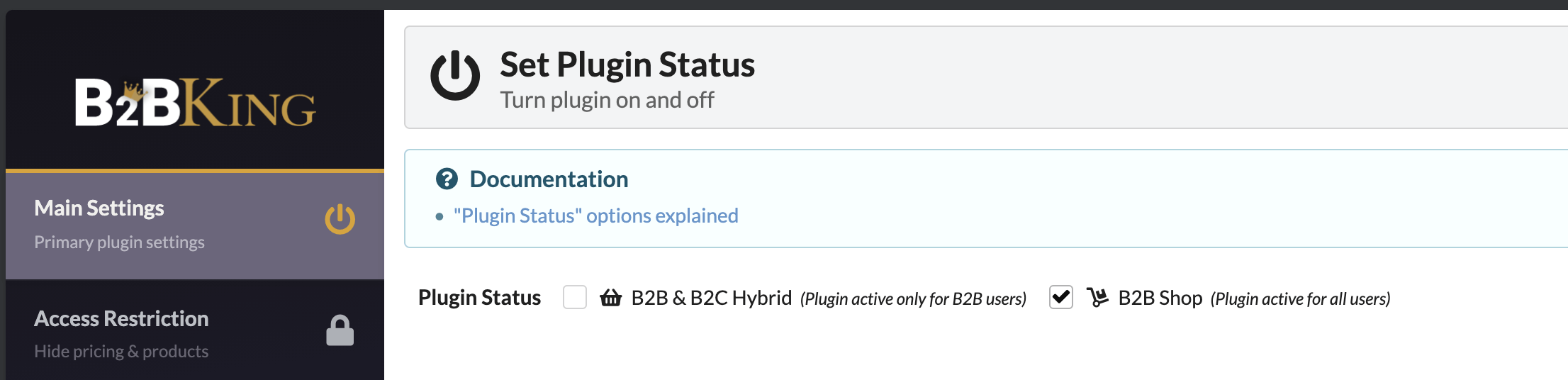Click the B2BKing logo
Viewport: 1568px width, 380px height.
click(195, 103)
